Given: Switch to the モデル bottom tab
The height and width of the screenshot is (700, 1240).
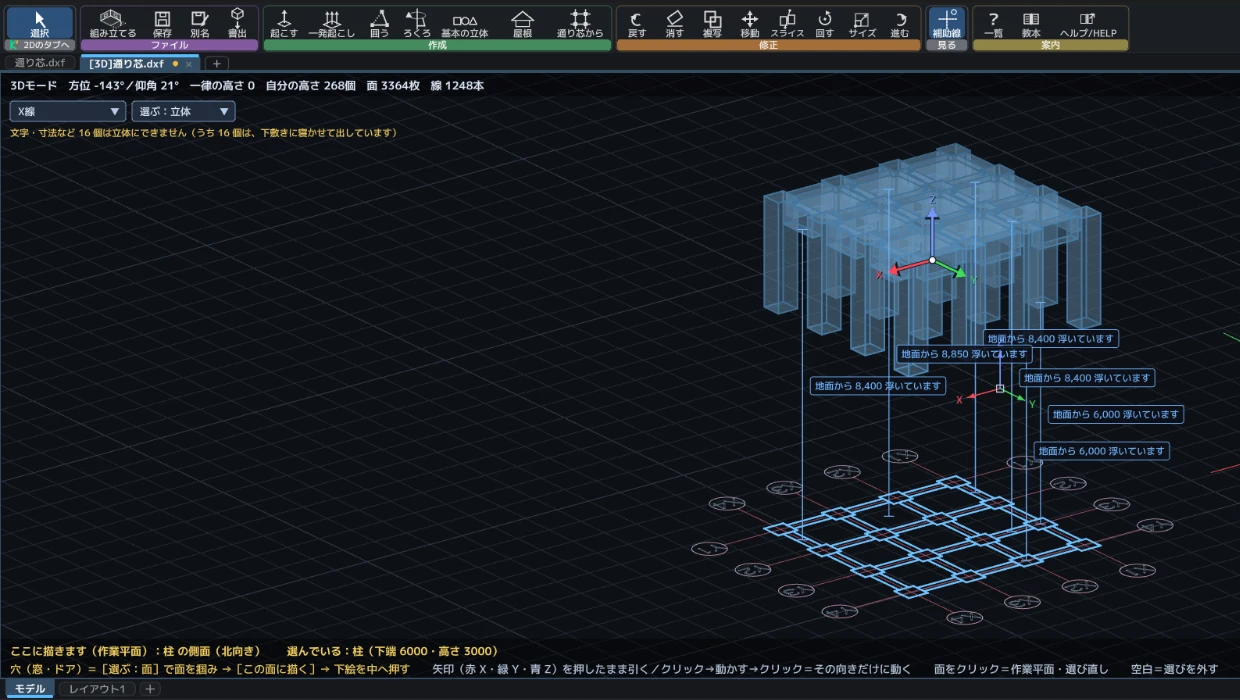Looking at the screenshot, I should coord(29,689).
